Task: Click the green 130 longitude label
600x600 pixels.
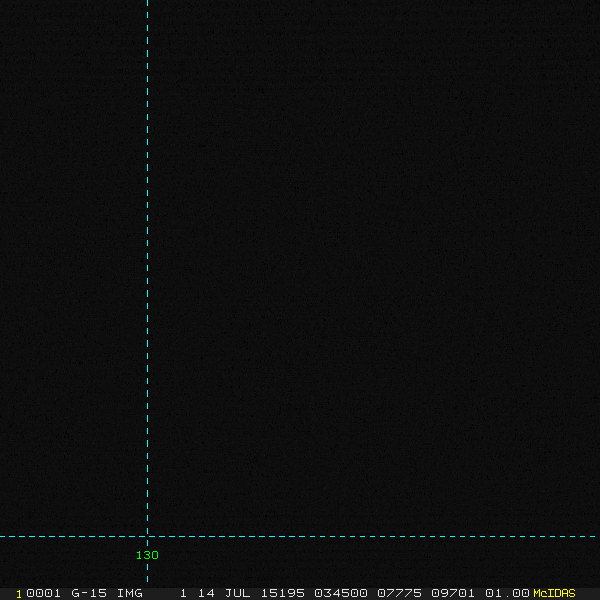Action: [x=147, y=555]
